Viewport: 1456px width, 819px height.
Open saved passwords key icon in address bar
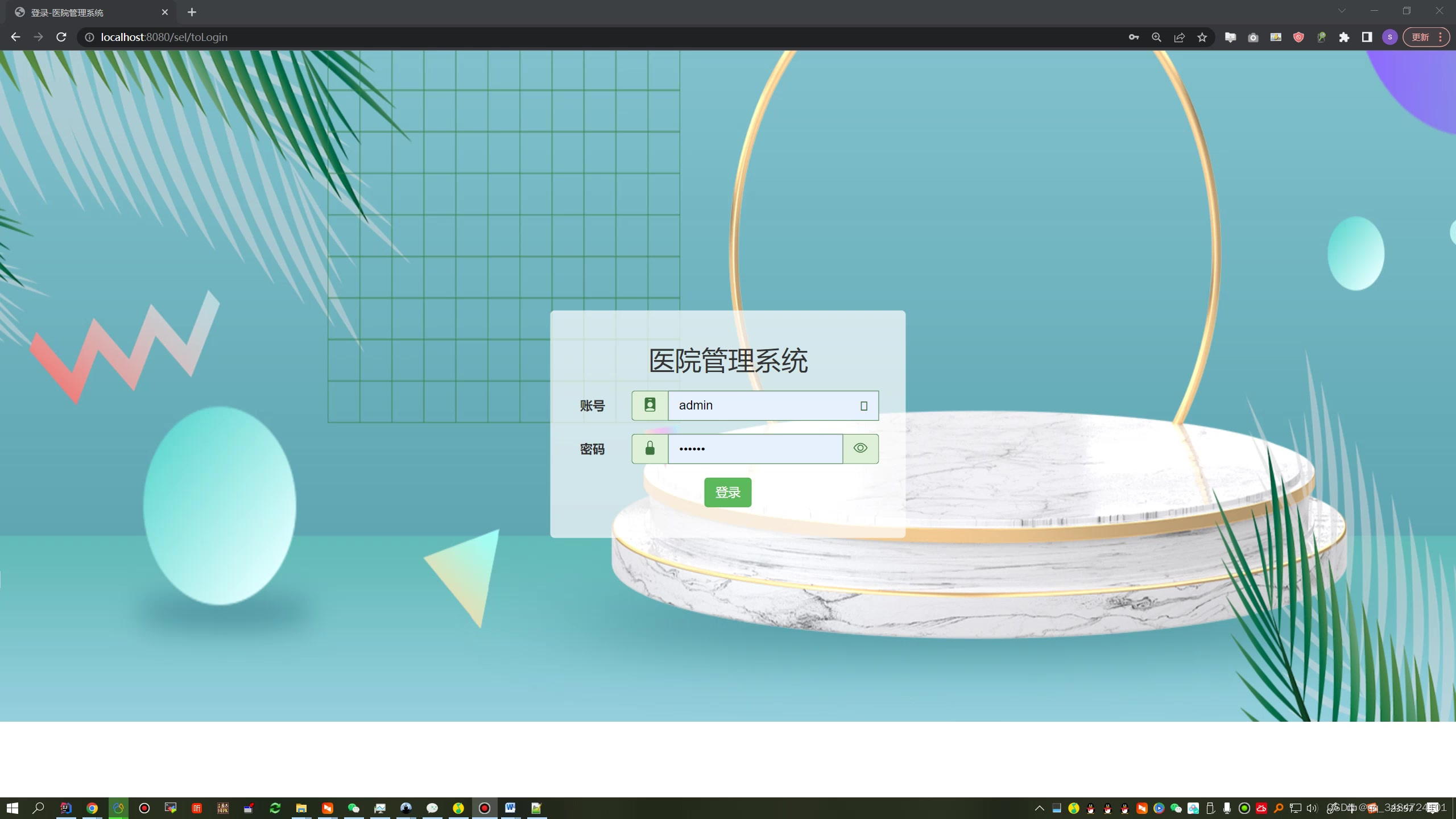click(x=1134, y=37)
